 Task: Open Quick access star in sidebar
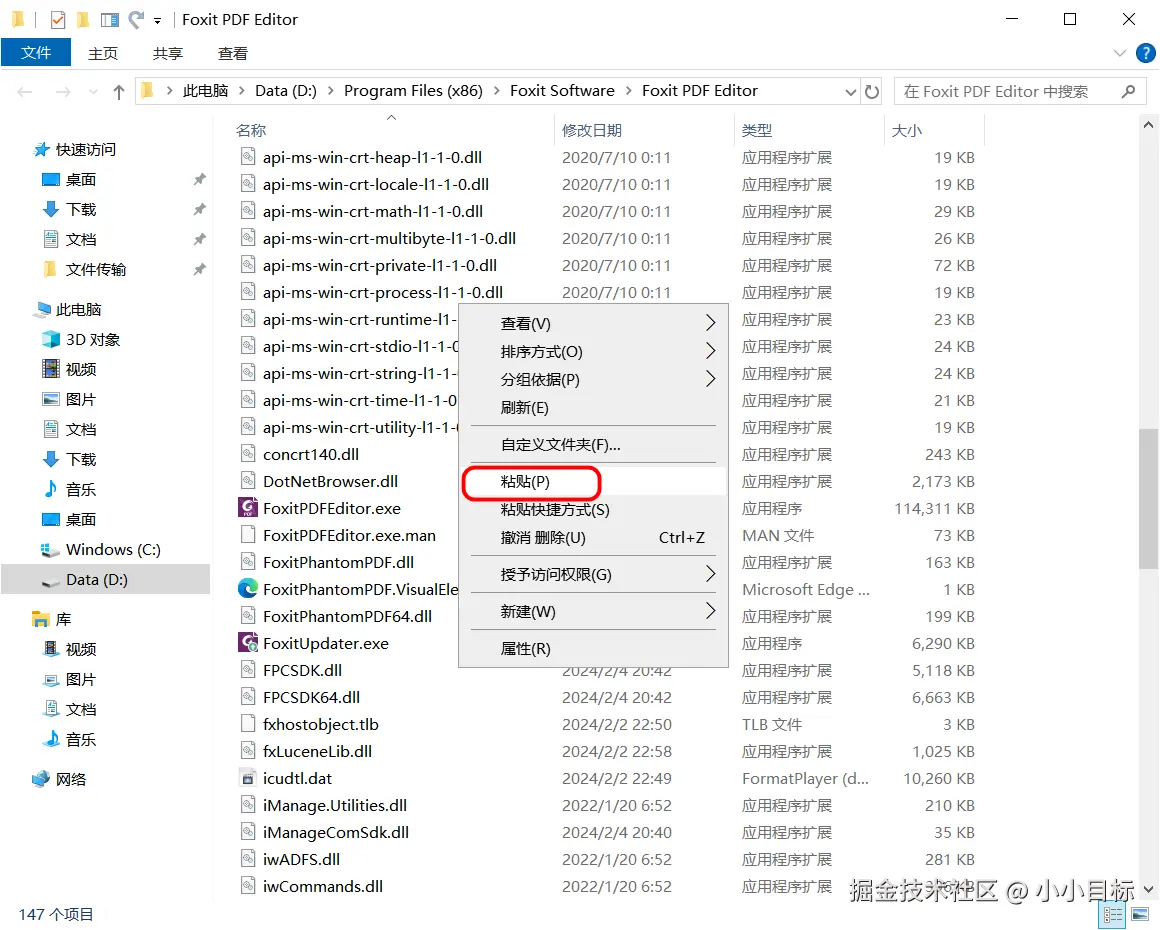point(42,149)
